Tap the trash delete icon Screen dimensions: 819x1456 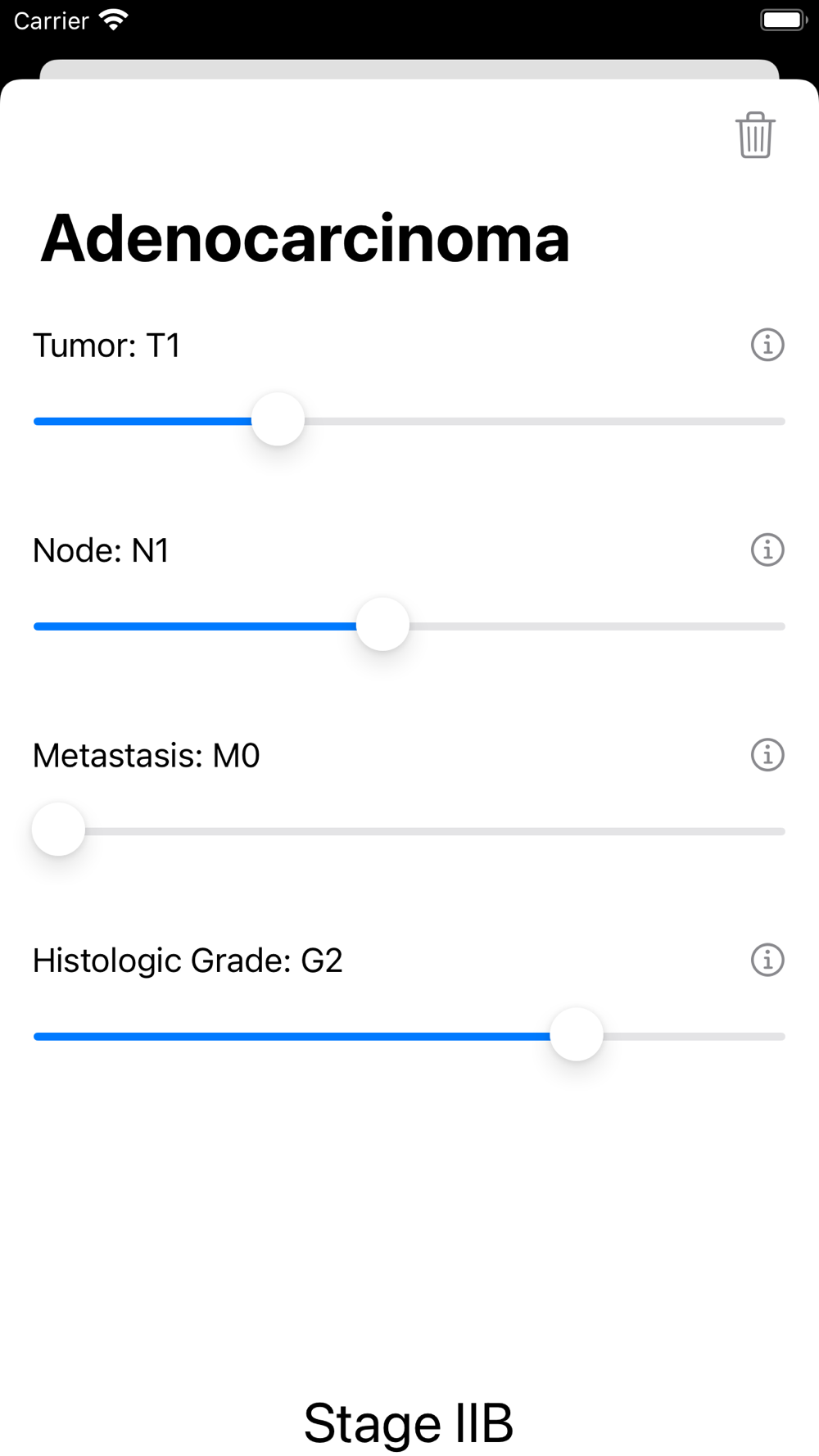(x=754, y=136)
